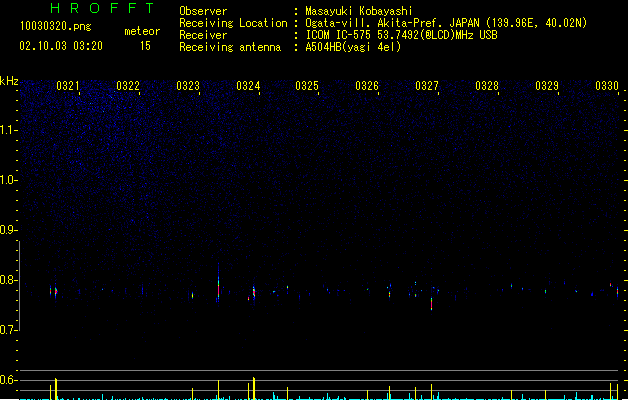Screen dimensions: 629x400
Task: Click the 0328 time marker
Action: (x=487, y=86)
